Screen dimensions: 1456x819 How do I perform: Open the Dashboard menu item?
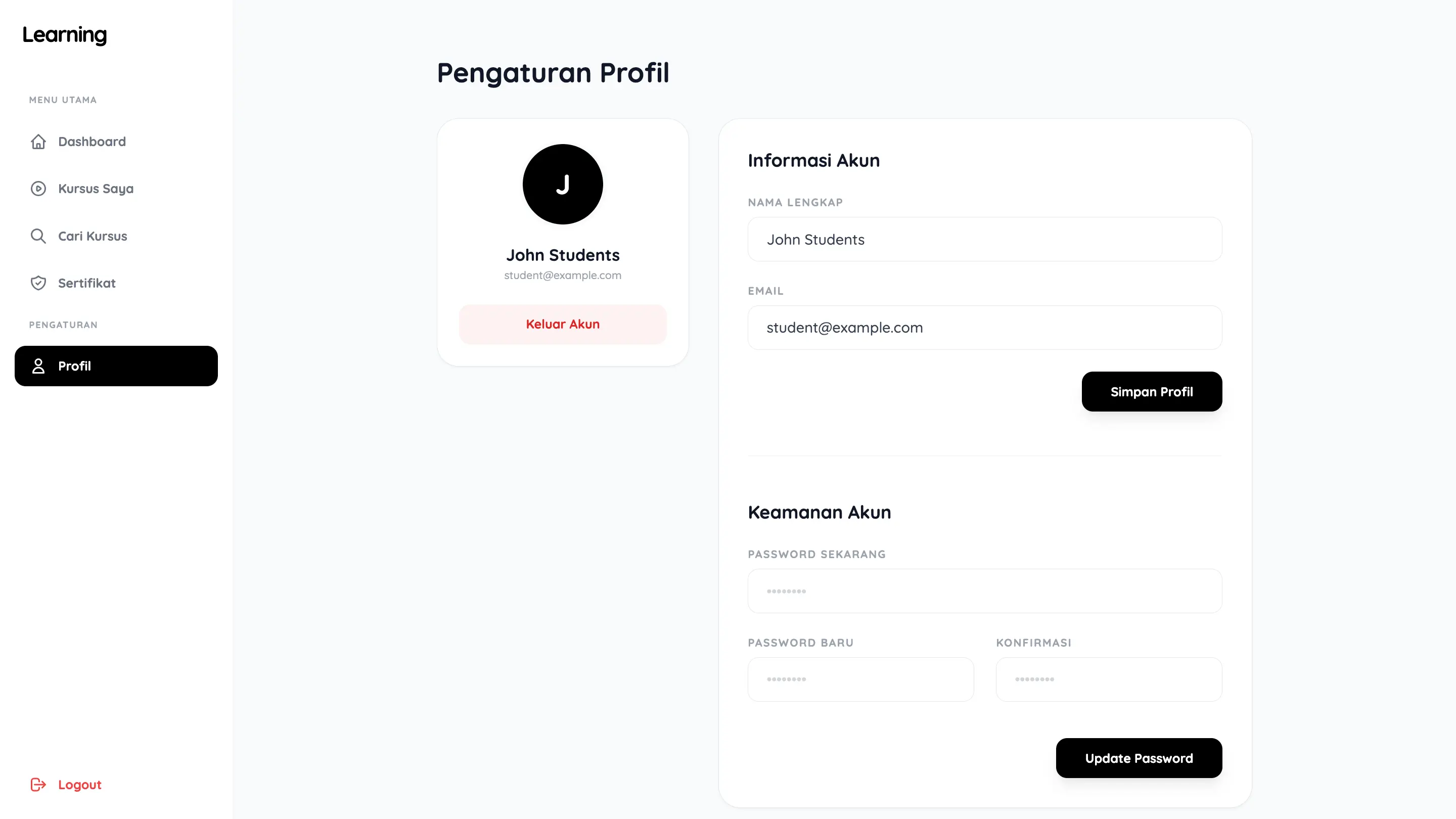point(92,142)
